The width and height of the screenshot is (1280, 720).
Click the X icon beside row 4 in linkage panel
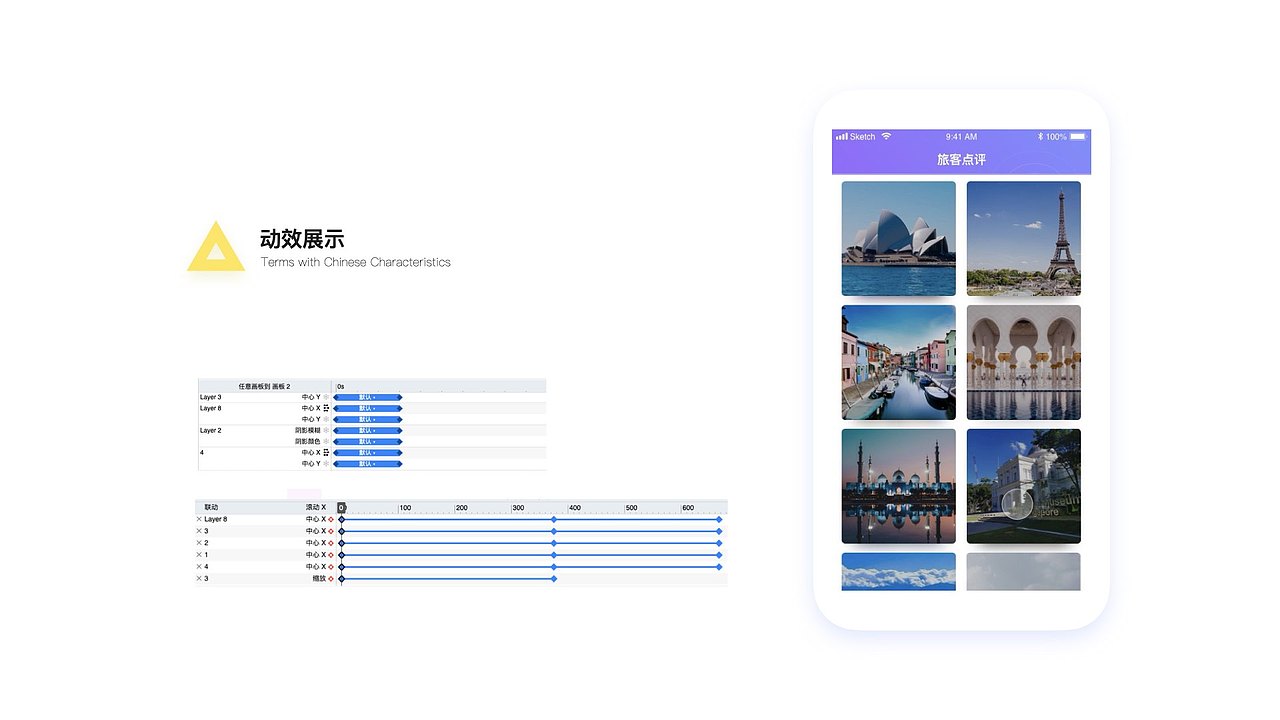[x=199, y=567]
